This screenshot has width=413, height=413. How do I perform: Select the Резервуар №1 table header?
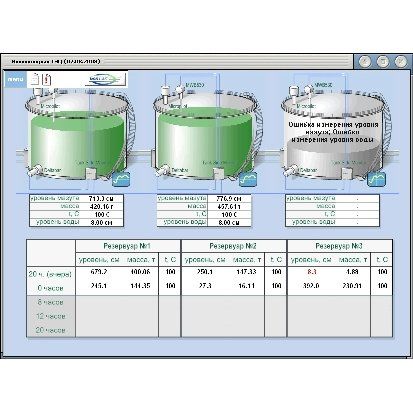pos(127,246)
